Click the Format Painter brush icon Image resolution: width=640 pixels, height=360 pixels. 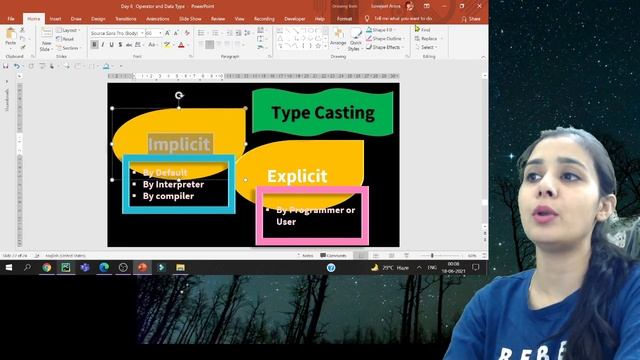[x=22, y=47]
